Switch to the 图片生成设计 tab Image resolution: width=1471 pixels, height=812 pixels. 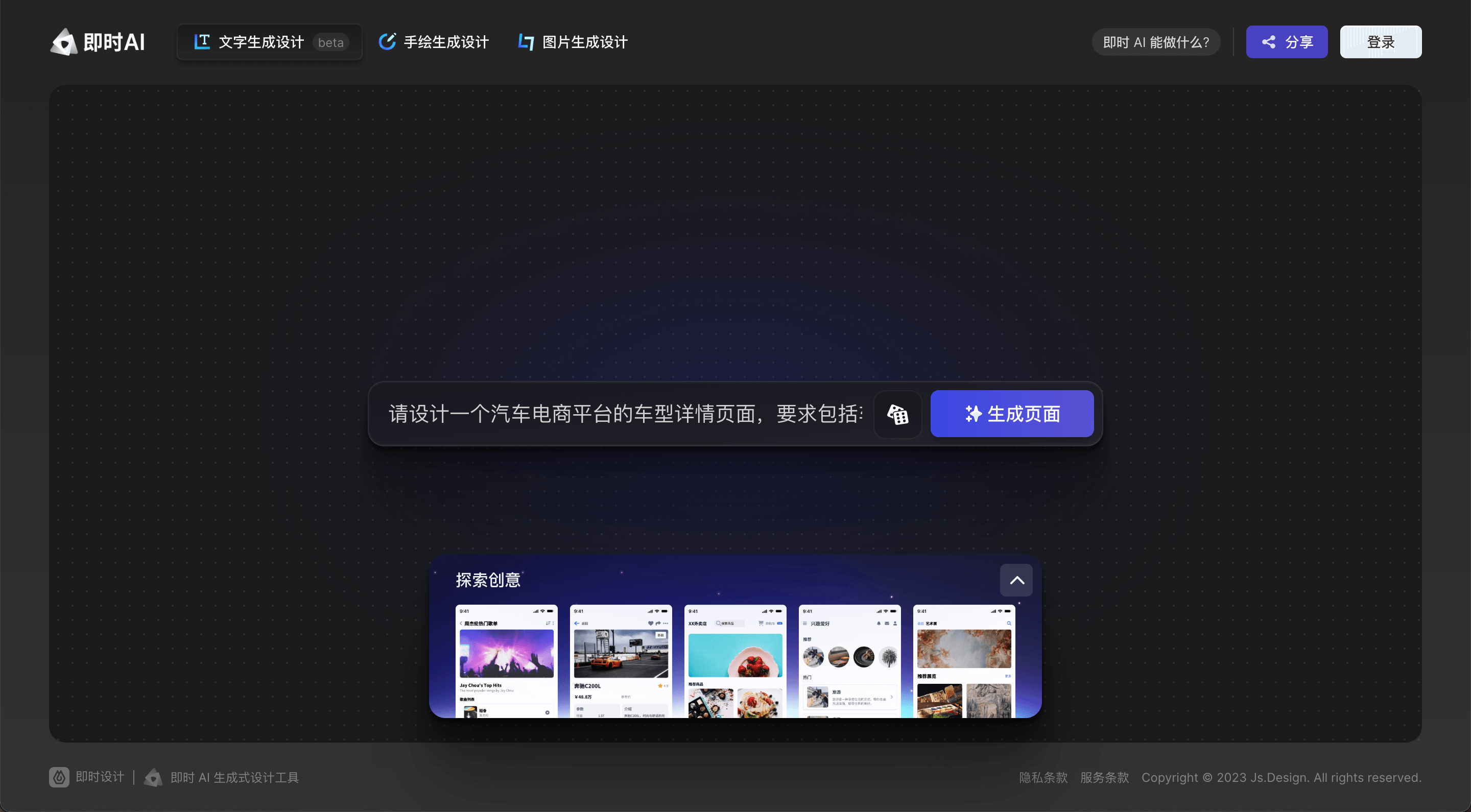(x=573, y=42)
